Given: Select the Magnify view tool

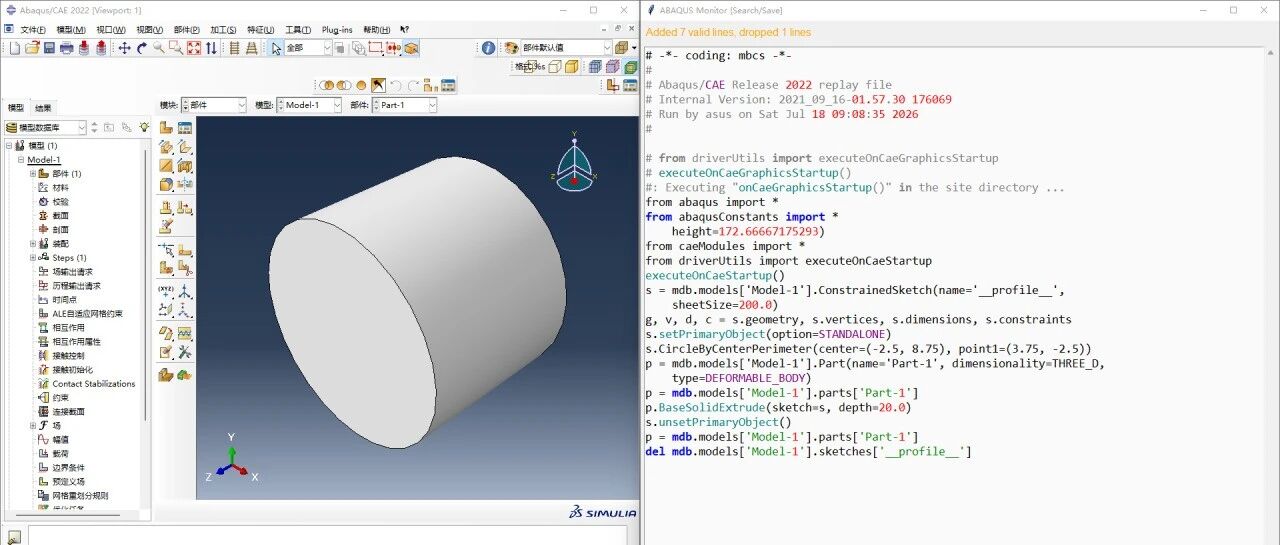Looking at the screenshot, I should coord(159,48).
